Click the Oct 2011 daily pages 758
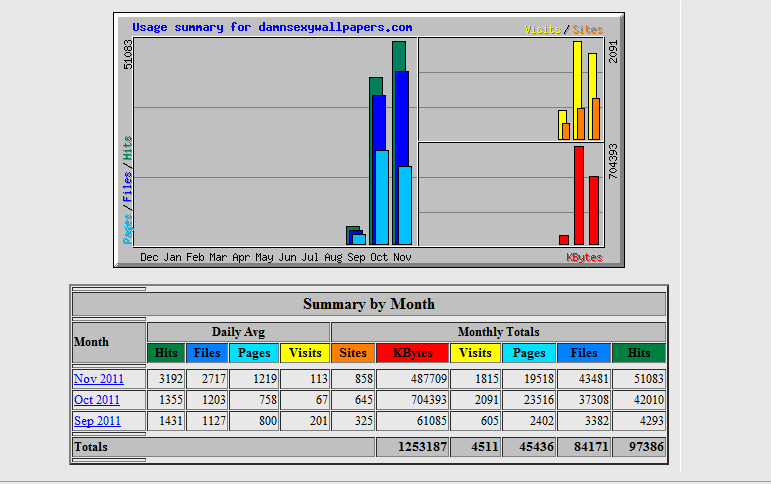The width and height of the screenshot is (771, 484). tap(267, 400)
